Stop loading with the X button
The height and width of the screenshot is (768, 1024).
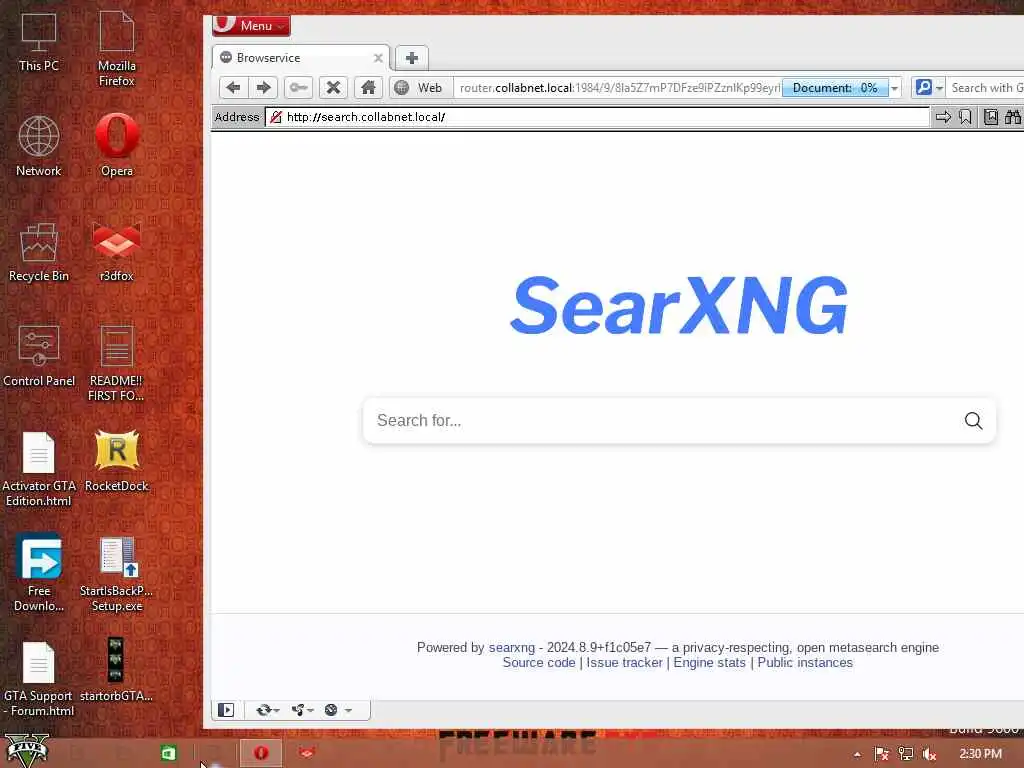click(x=333, y=88)
